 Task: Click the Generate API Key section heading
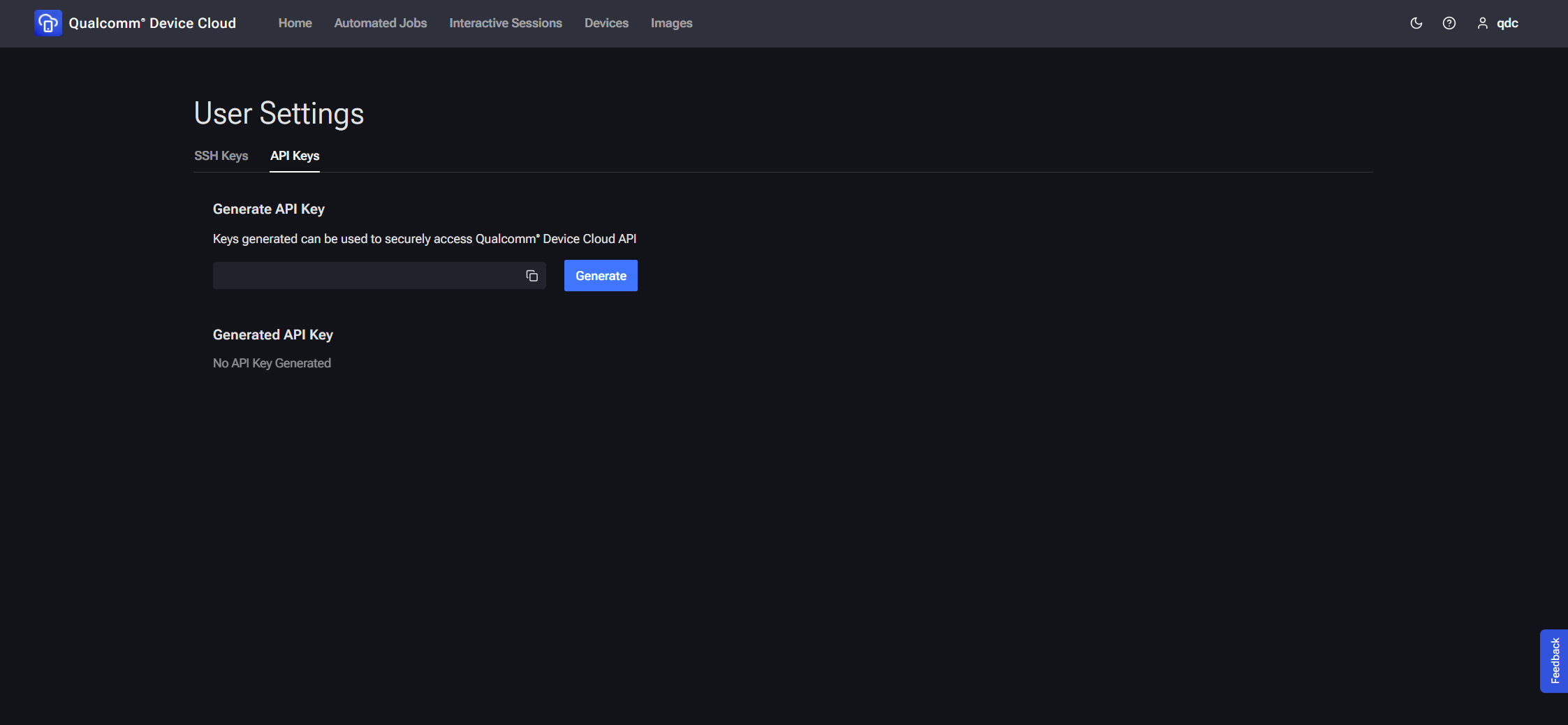click(x=268, y=209)
